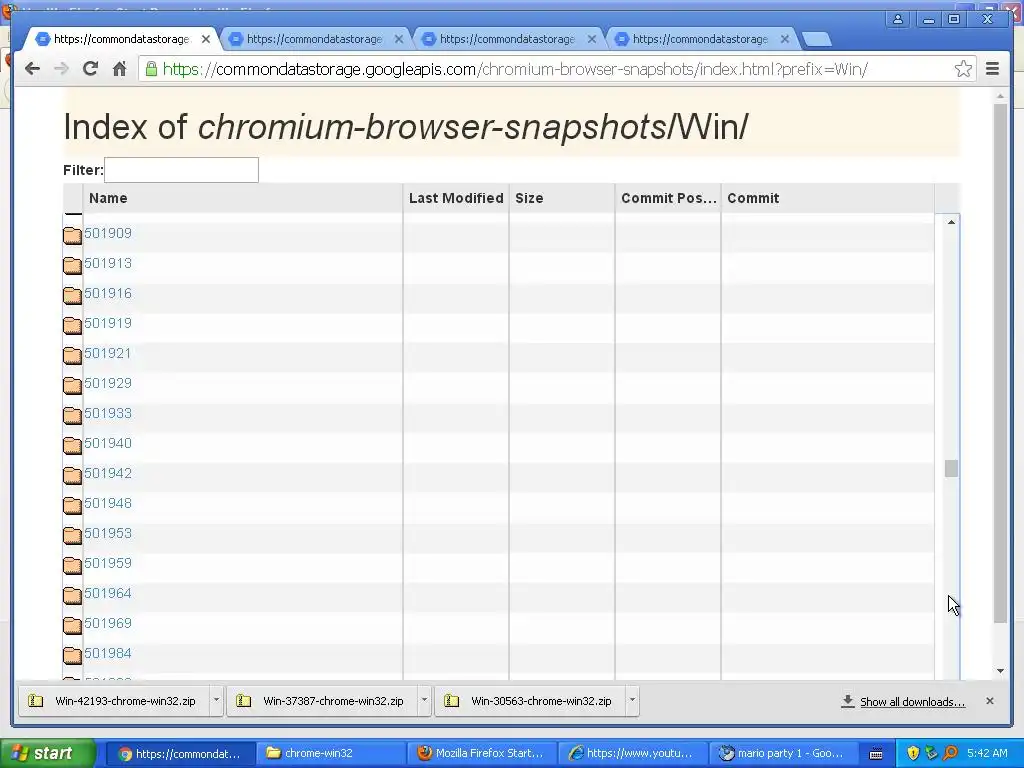1024x768 pixels.
Task: Switch to the YouTube Internet Explorer taskbar item
Action: pos(632,753)
